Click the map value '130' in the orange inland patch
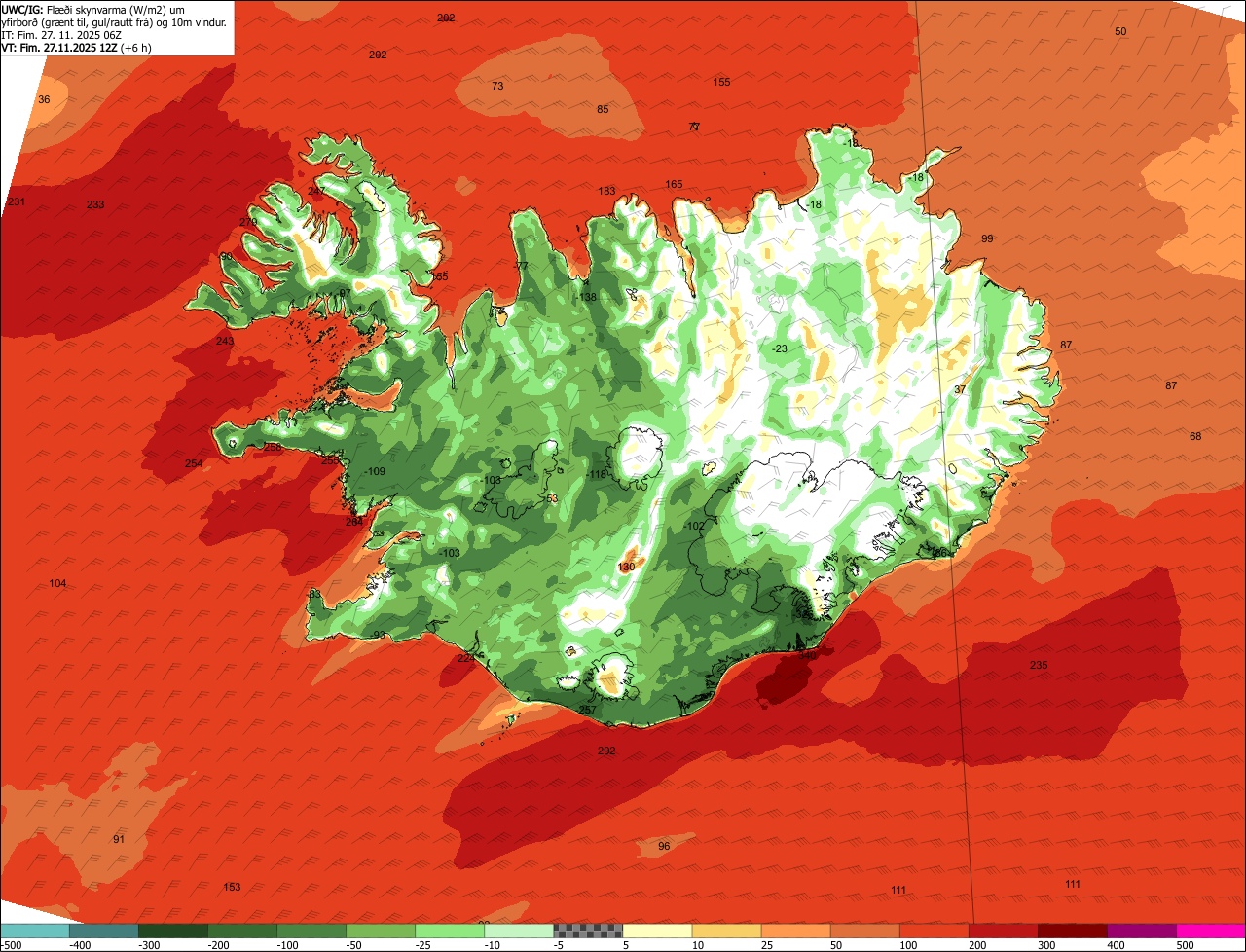The height and width of the screenshot is (952, 1246). coord(626,567)
